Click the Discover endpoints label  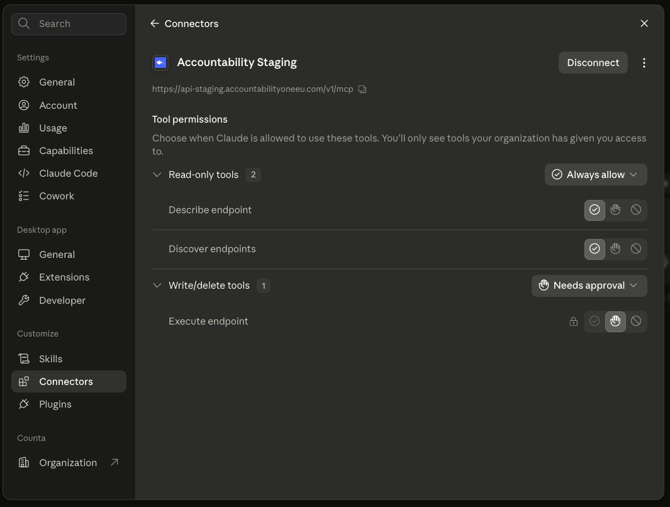click(x=212, y=249)
